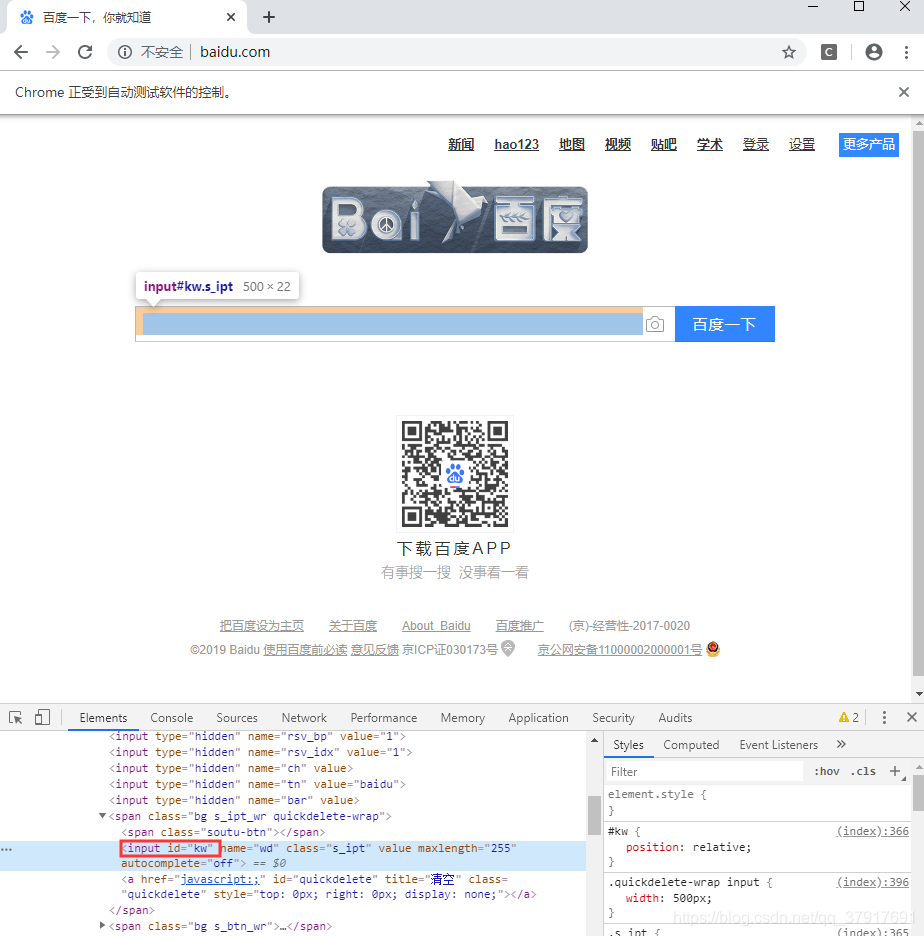This screenshot has width=924, height=936.
Task: Open the 学术 link
Action: [x=710, y=144]
